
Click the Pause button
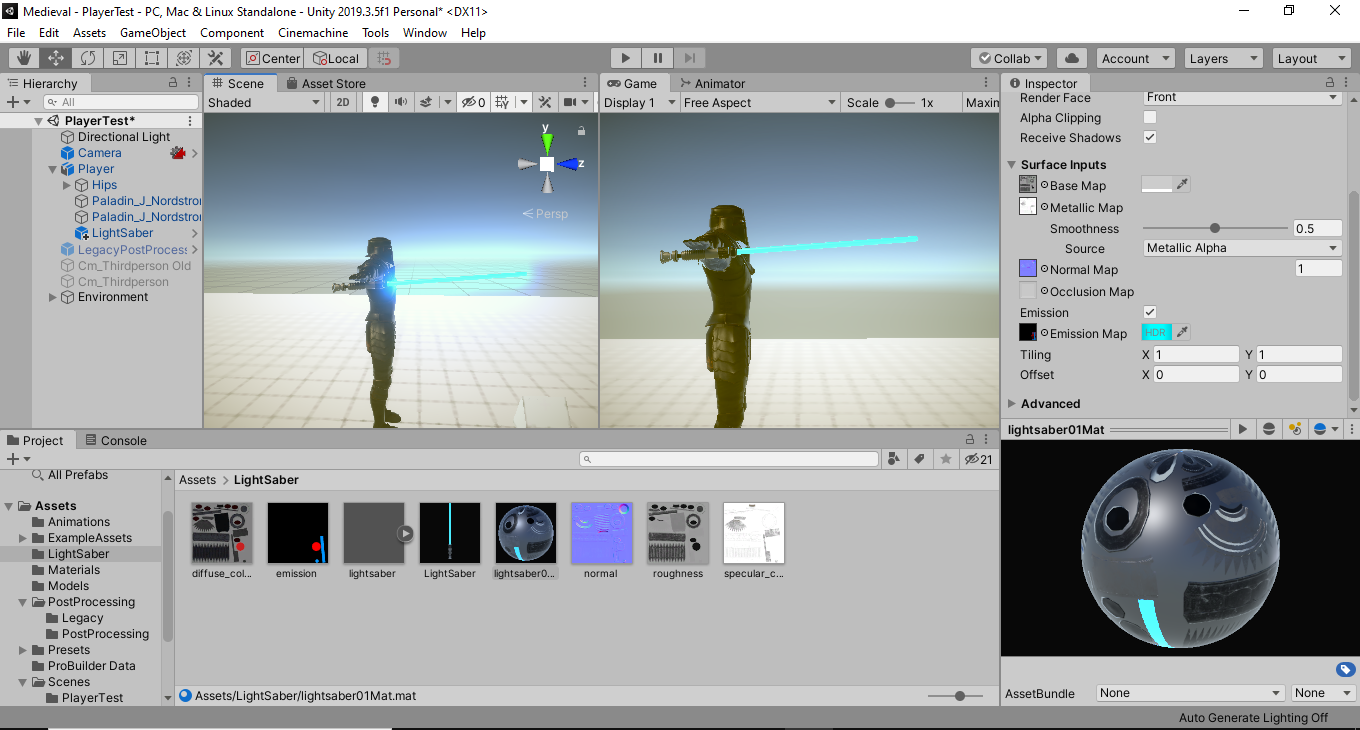point(658,58)
